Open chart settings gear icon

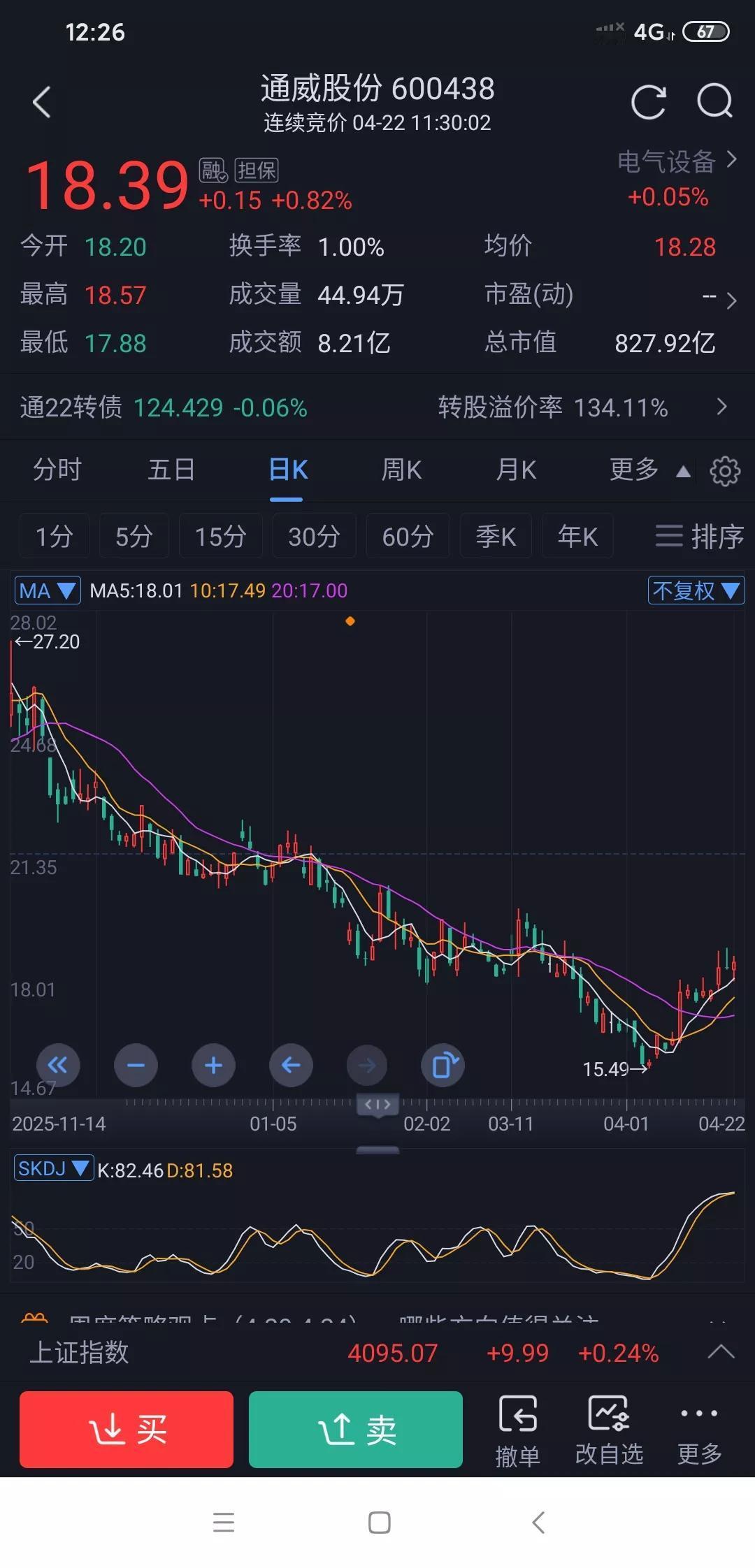point(725,470)
